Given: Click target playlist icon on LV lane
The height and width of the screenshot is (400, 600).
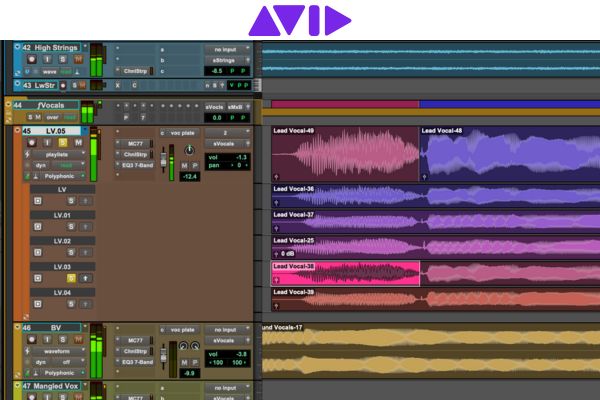Looking at the screenshot, I should click(38, 201).
